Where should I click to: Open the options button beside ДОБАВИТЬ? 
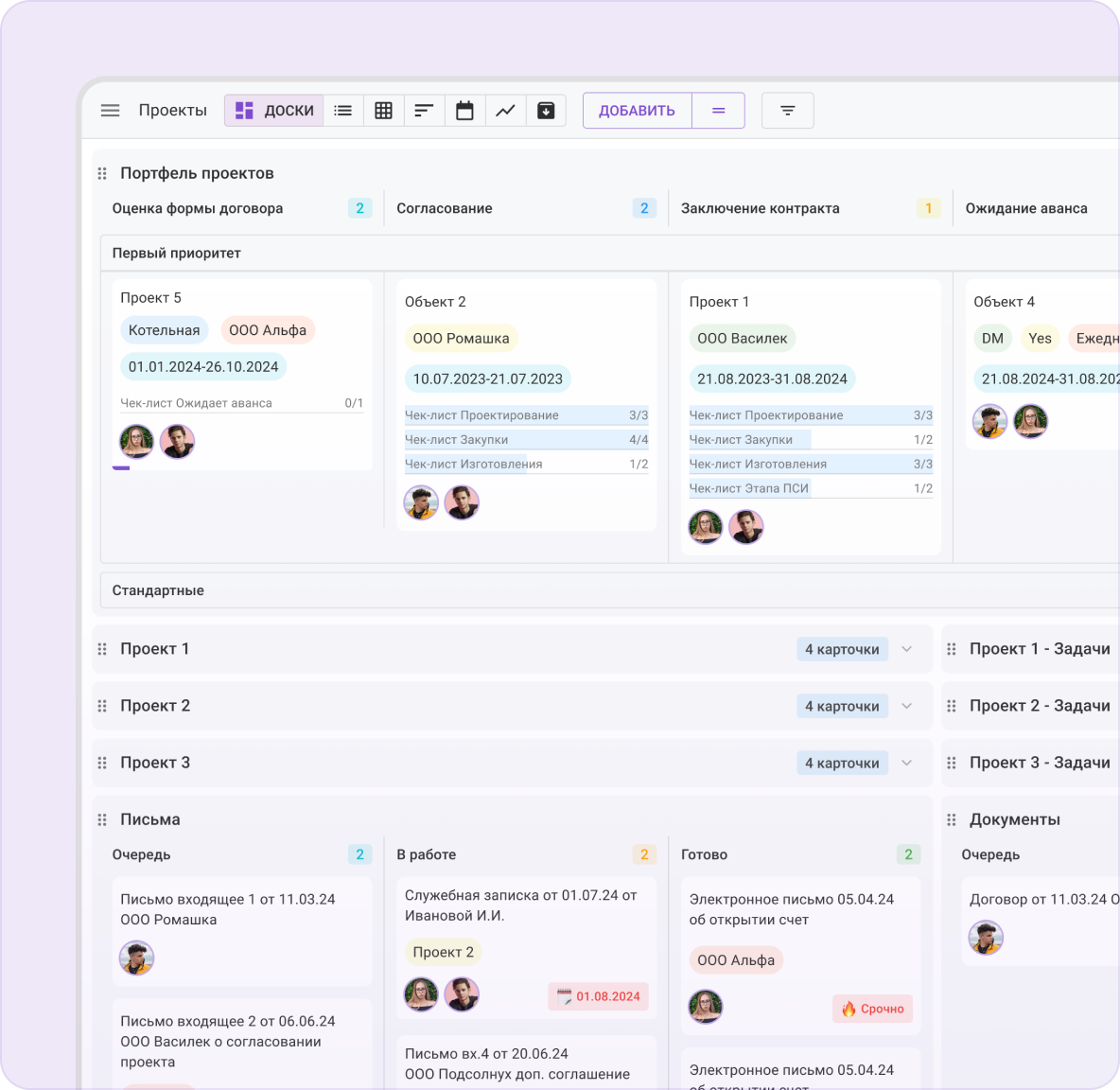tap(718, 111)
